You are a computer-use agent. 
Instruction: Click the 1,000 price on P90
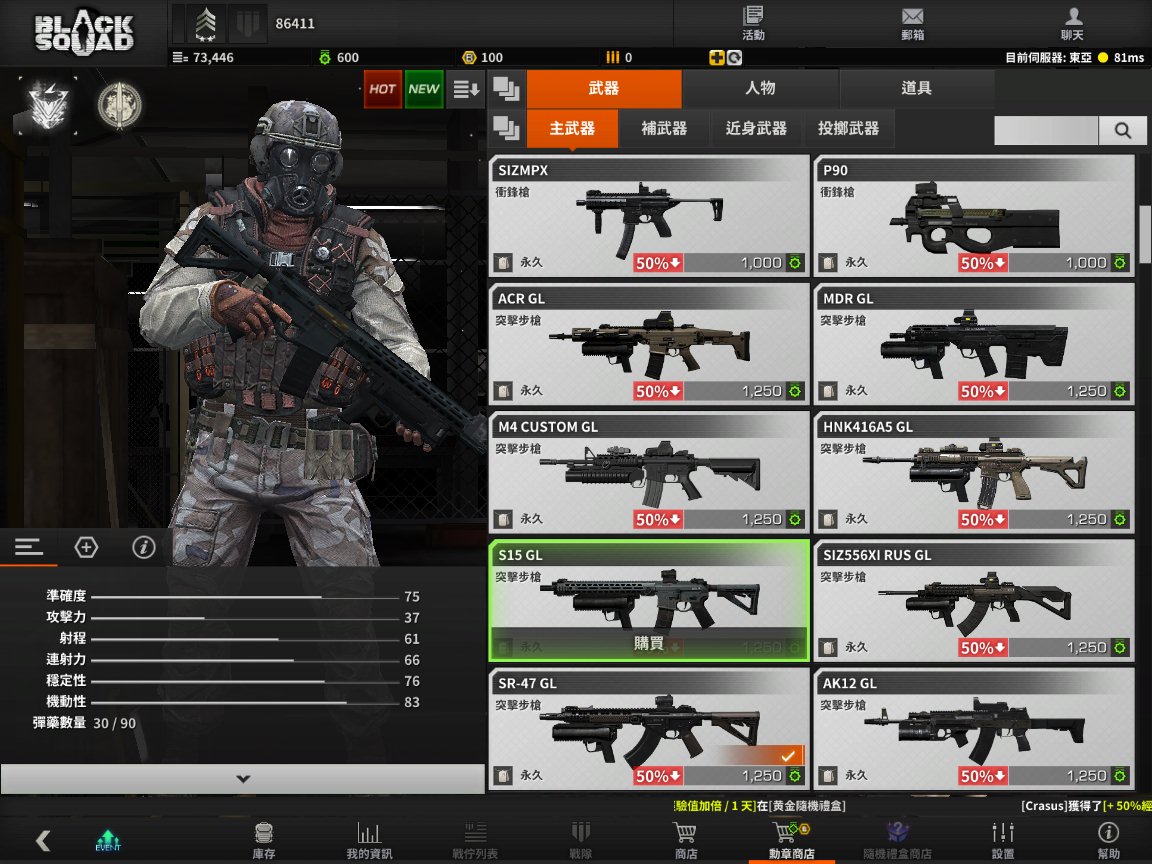[x=1086, y=263]
